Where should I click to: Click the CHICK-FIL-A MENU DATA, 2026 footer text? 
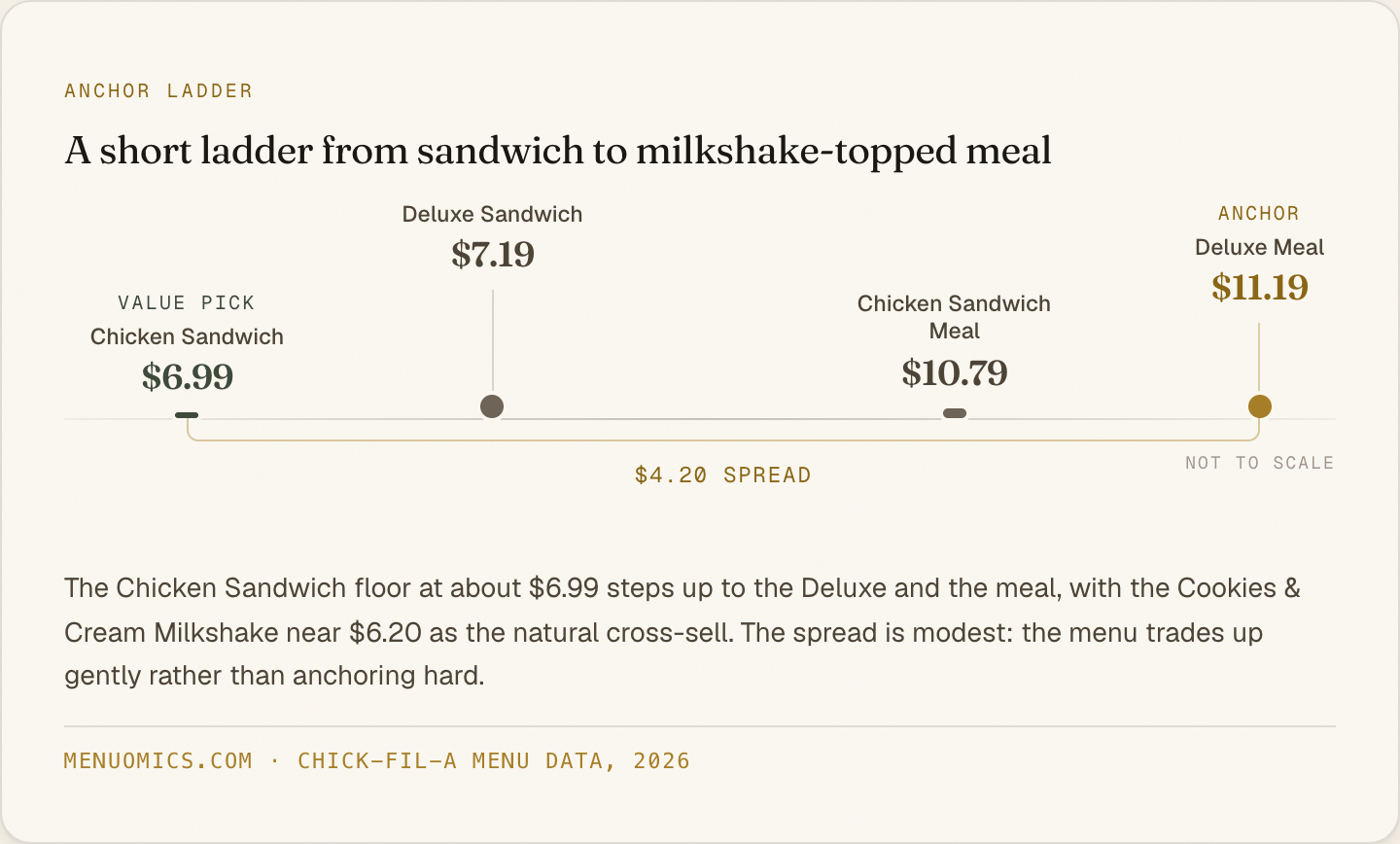pos(494,760)
